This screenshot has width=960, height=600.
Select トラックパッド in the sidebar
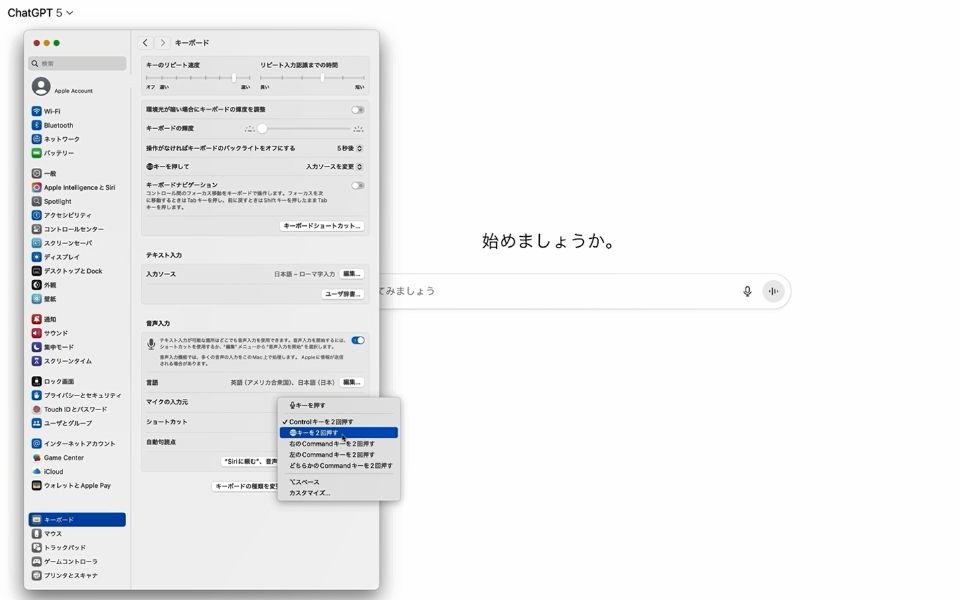coord(77,547)
